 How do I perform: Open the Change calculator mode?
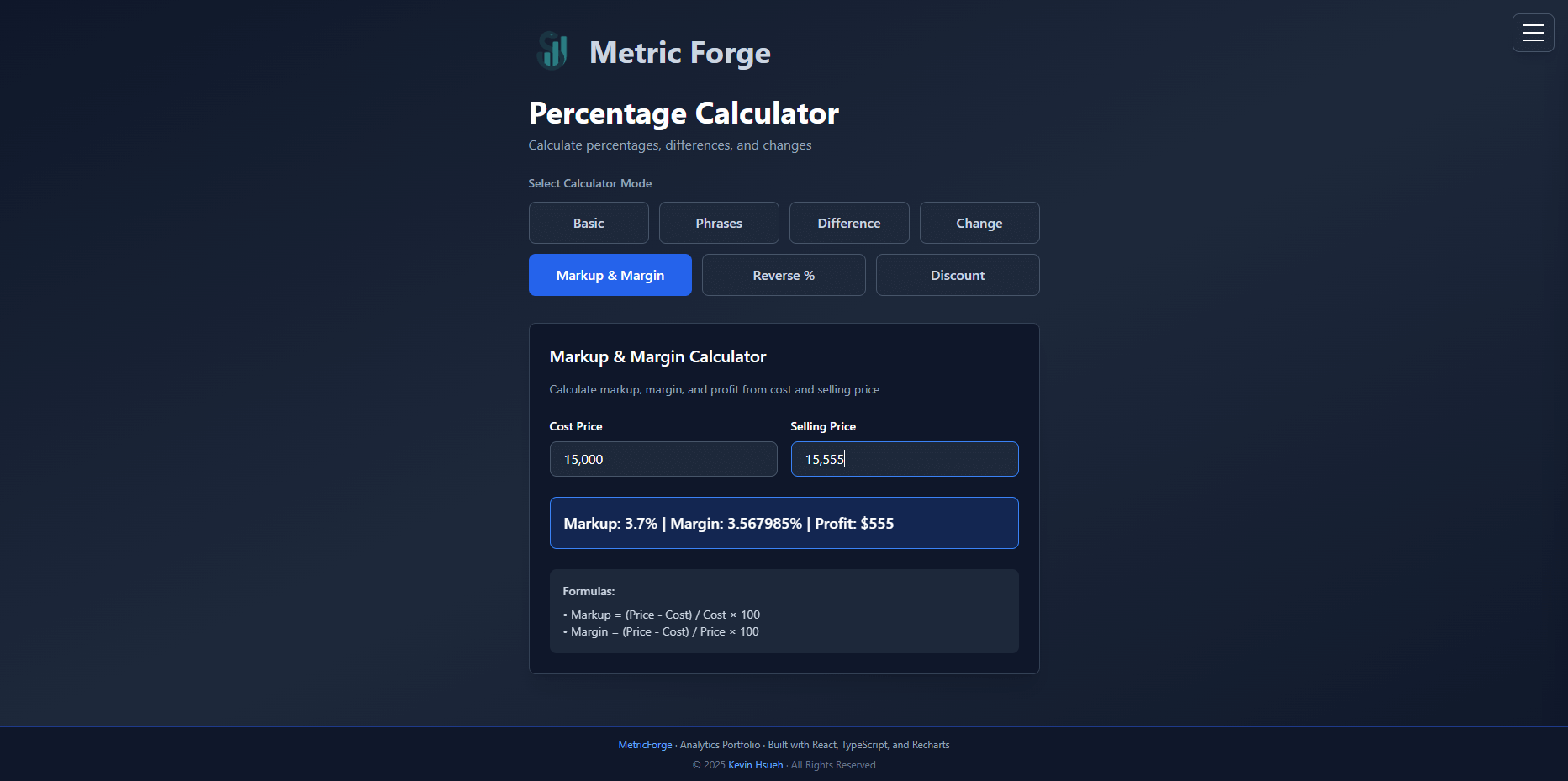(x=979, y=223)
